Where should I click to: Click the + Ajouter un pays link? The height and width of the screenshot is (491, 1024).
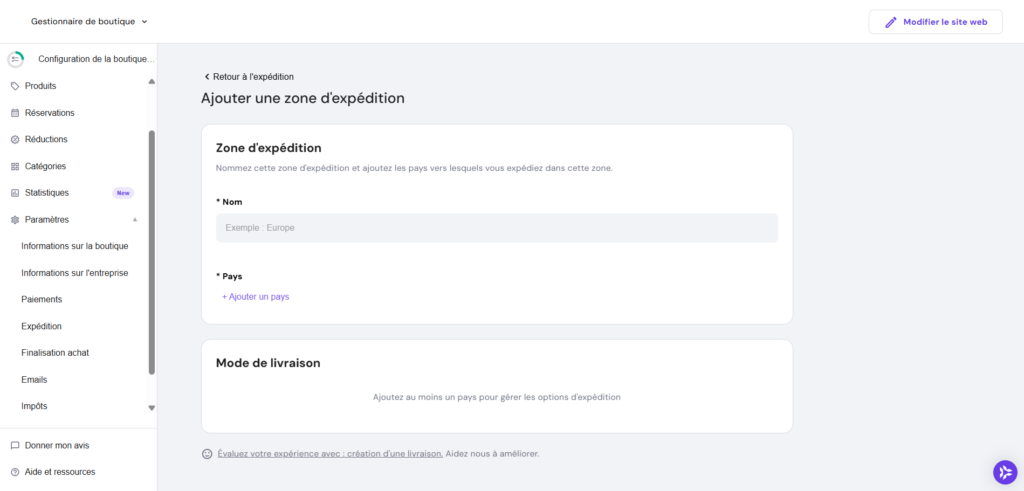(x=255, y=297)
